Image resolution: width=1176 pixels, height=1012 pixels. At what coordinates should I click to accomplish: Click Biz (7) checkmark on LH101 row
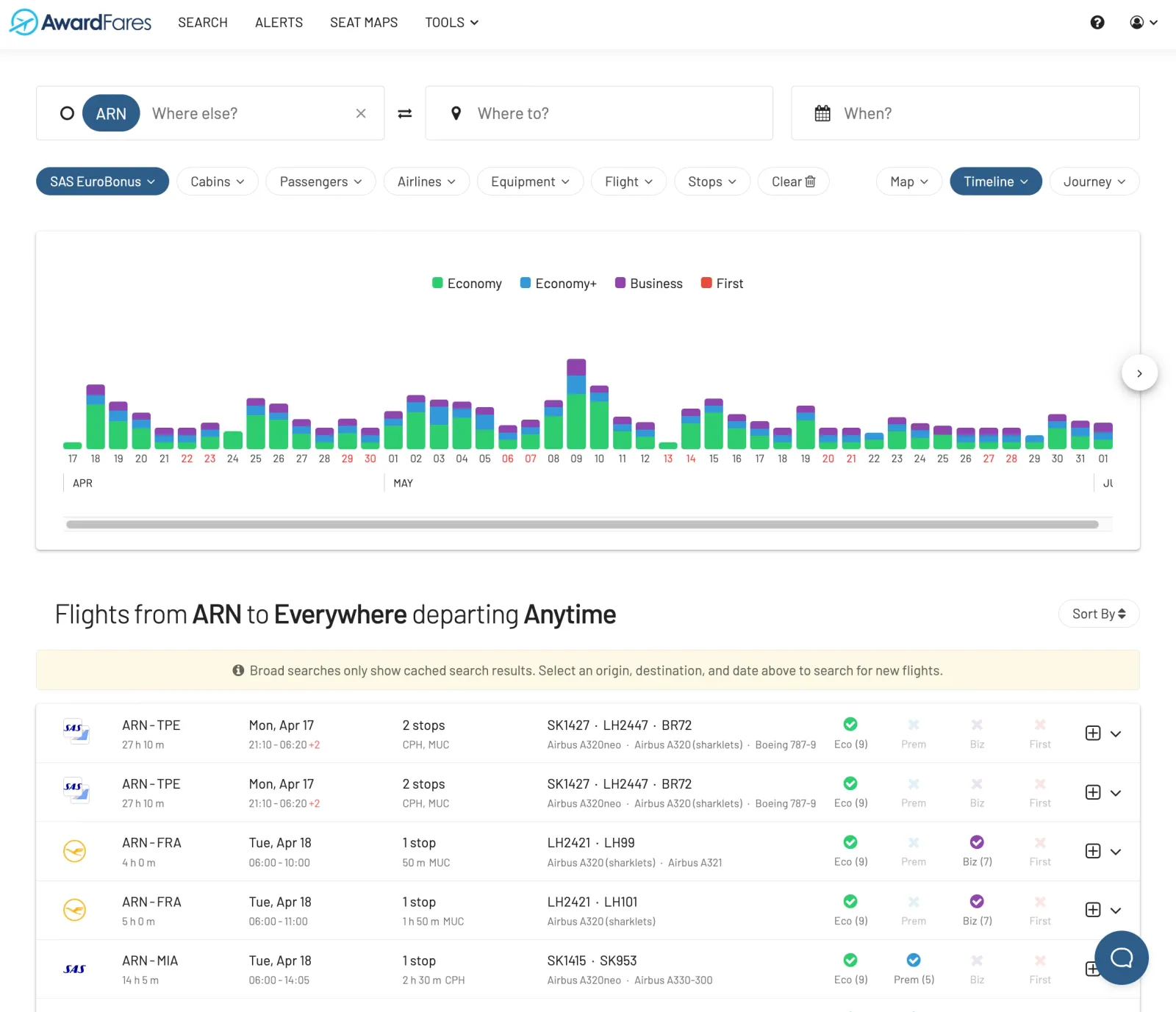(x=977, y=901)
